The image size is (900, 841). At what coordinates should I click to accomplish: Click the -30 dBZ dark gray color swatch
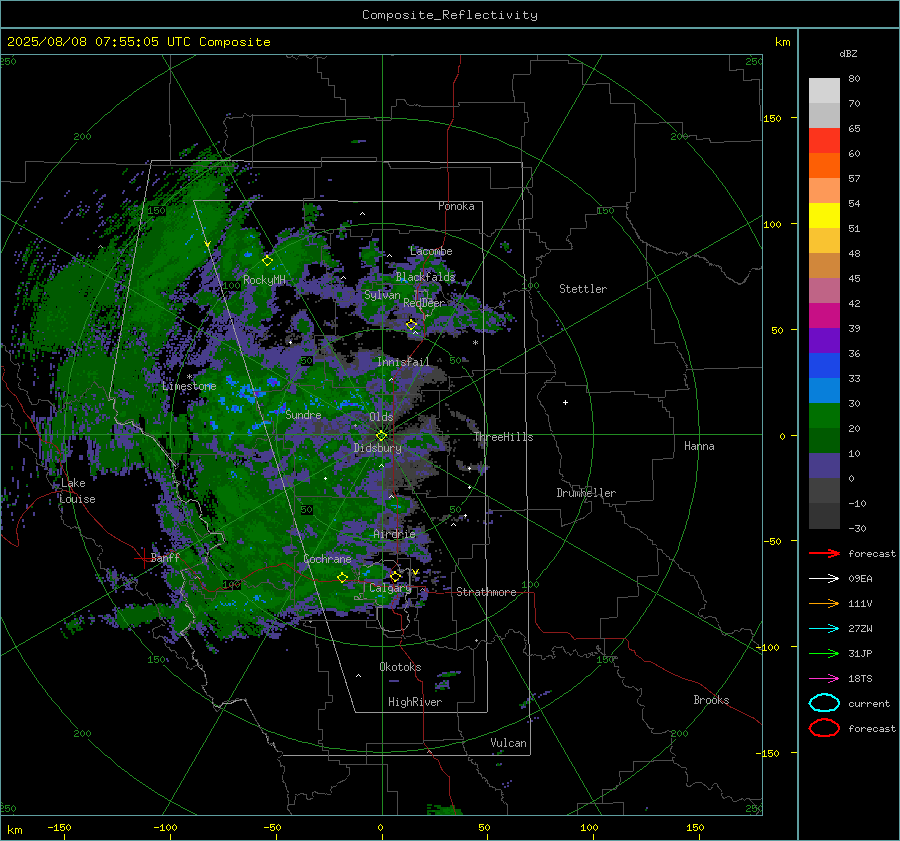point(824,516)
